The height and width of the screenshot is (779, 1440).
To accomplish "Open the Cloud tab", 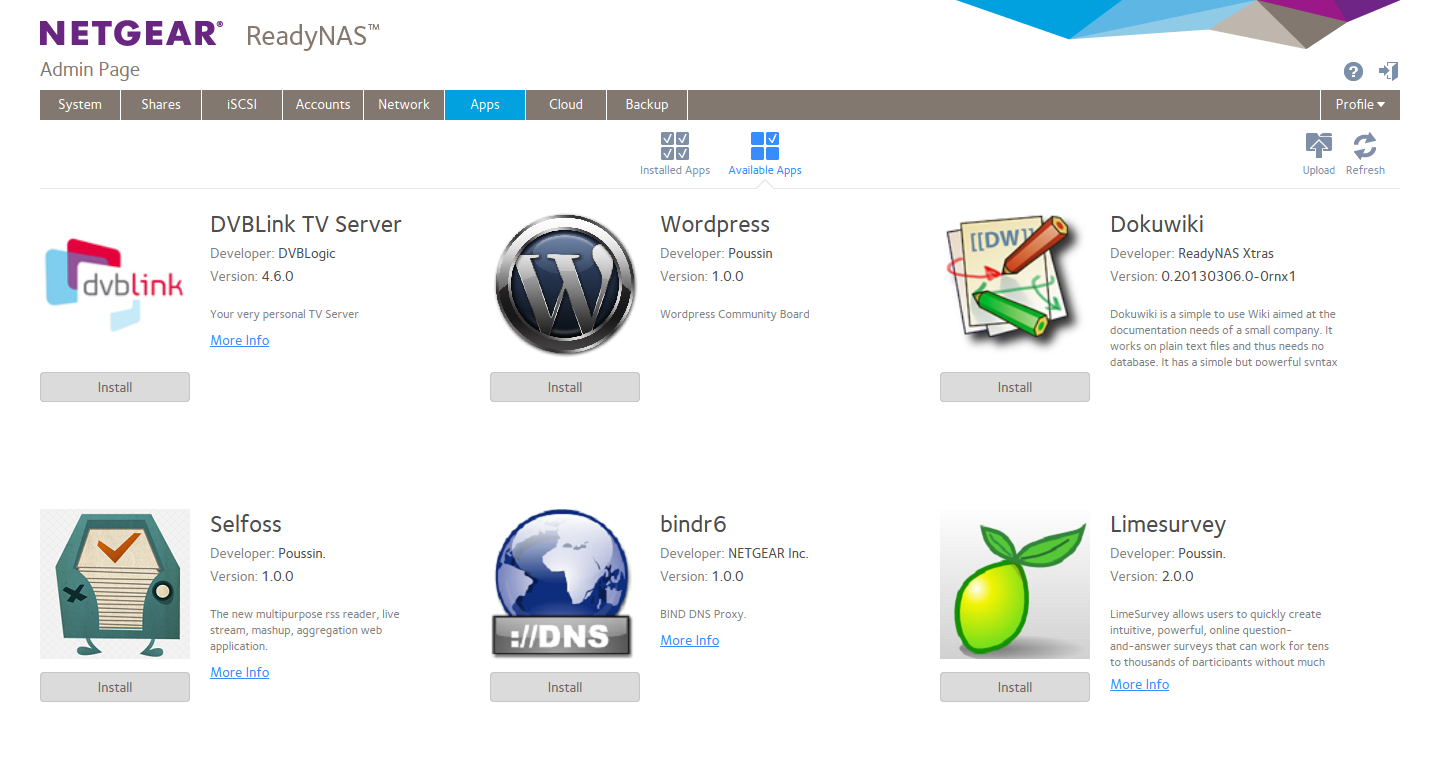I will coord(566,105).
